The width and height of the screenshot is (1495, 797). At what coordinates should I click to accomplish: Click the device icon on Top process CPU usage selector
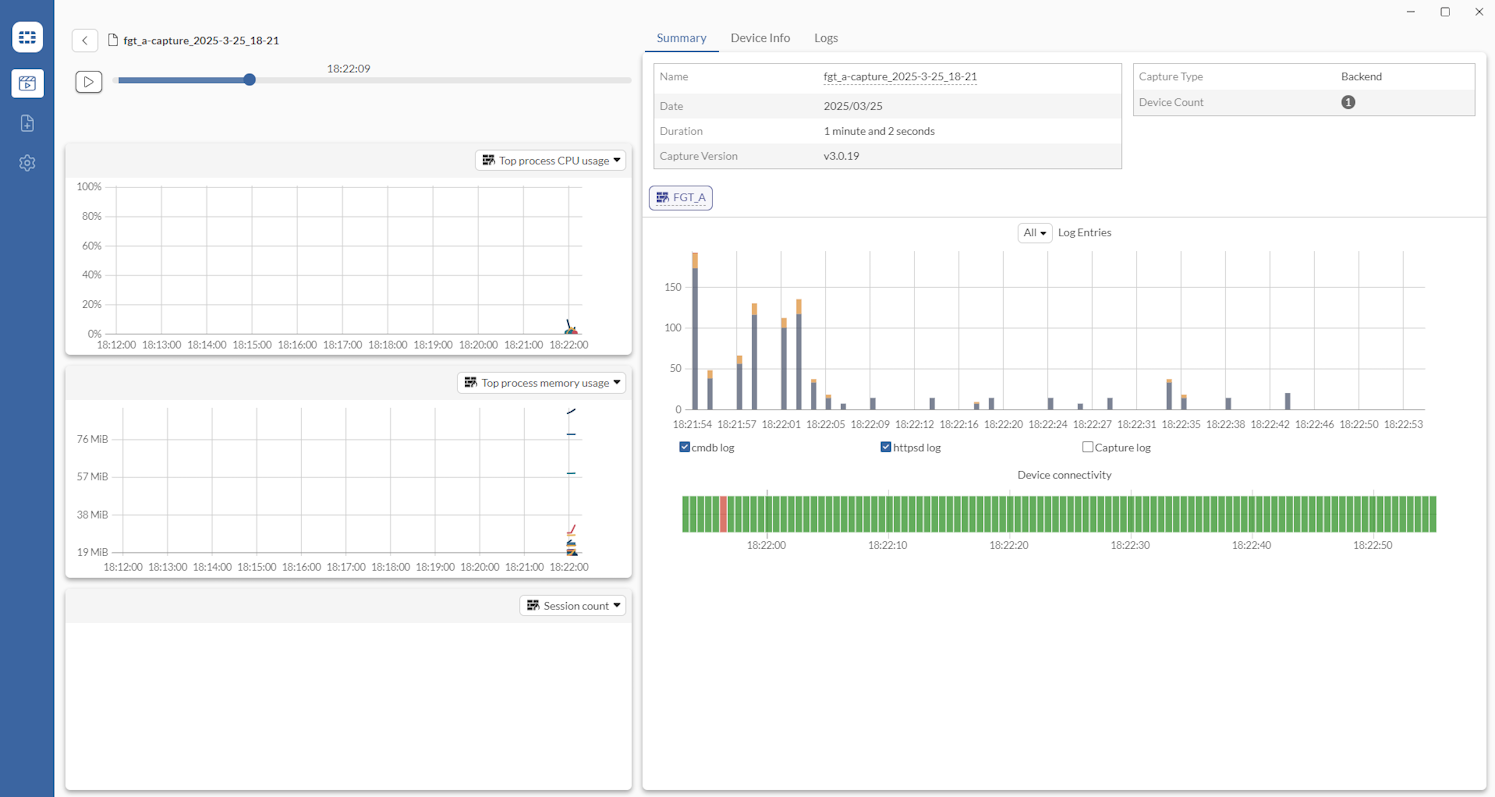pos(487,160)
